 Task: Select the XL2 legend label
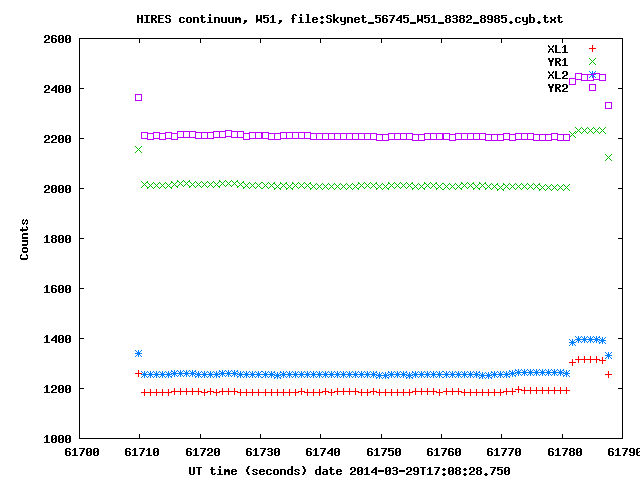click(558, 75)
